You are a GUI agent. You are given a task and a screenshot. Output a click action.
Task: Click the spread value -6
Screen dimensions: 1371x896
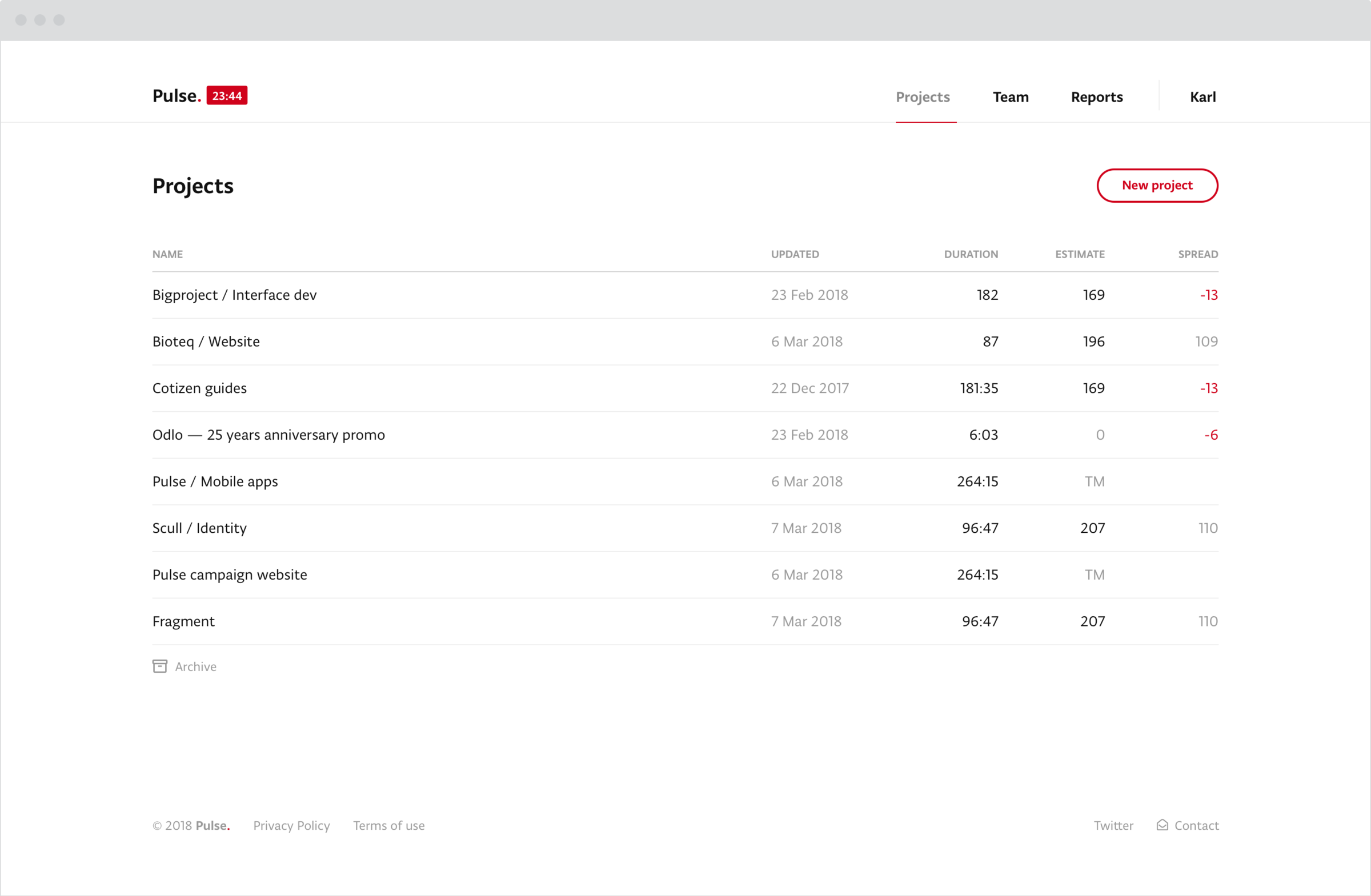(x=1211, y=435)
